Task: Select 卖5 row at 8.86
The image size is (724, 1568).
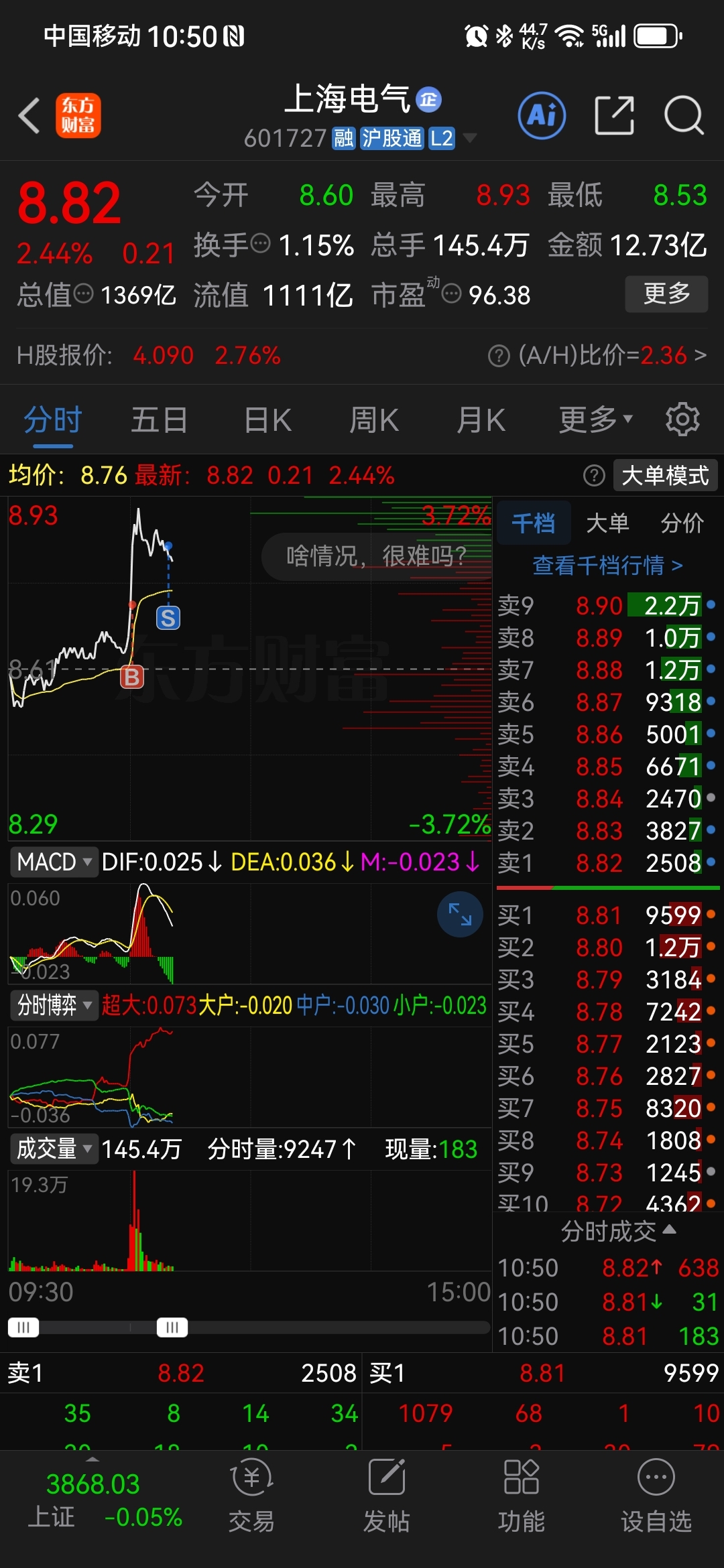Action: point(607,734)
